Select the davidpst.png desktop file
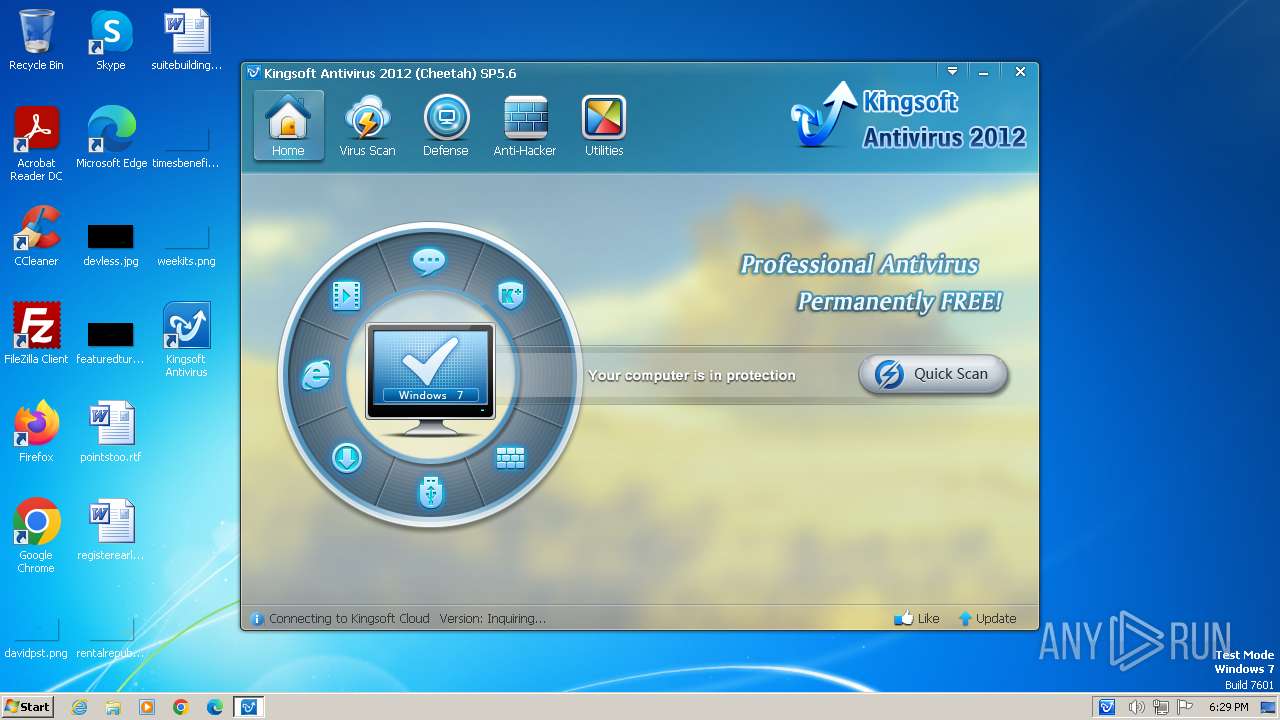Screen dimensions: 1280x720 point(36,637)
